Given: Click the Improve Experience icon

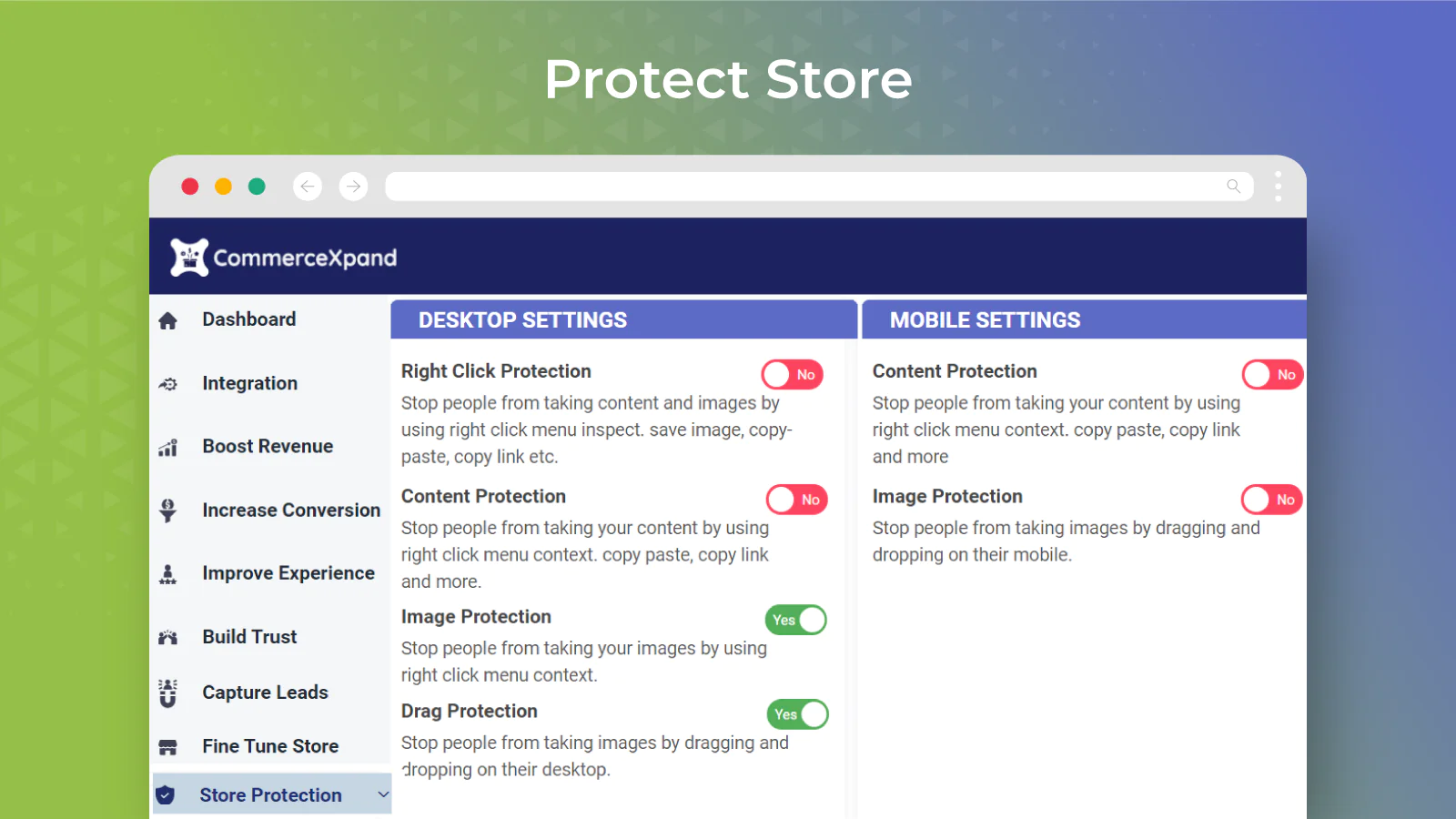Looking at the screenshot, I should (x=167, y=574).
